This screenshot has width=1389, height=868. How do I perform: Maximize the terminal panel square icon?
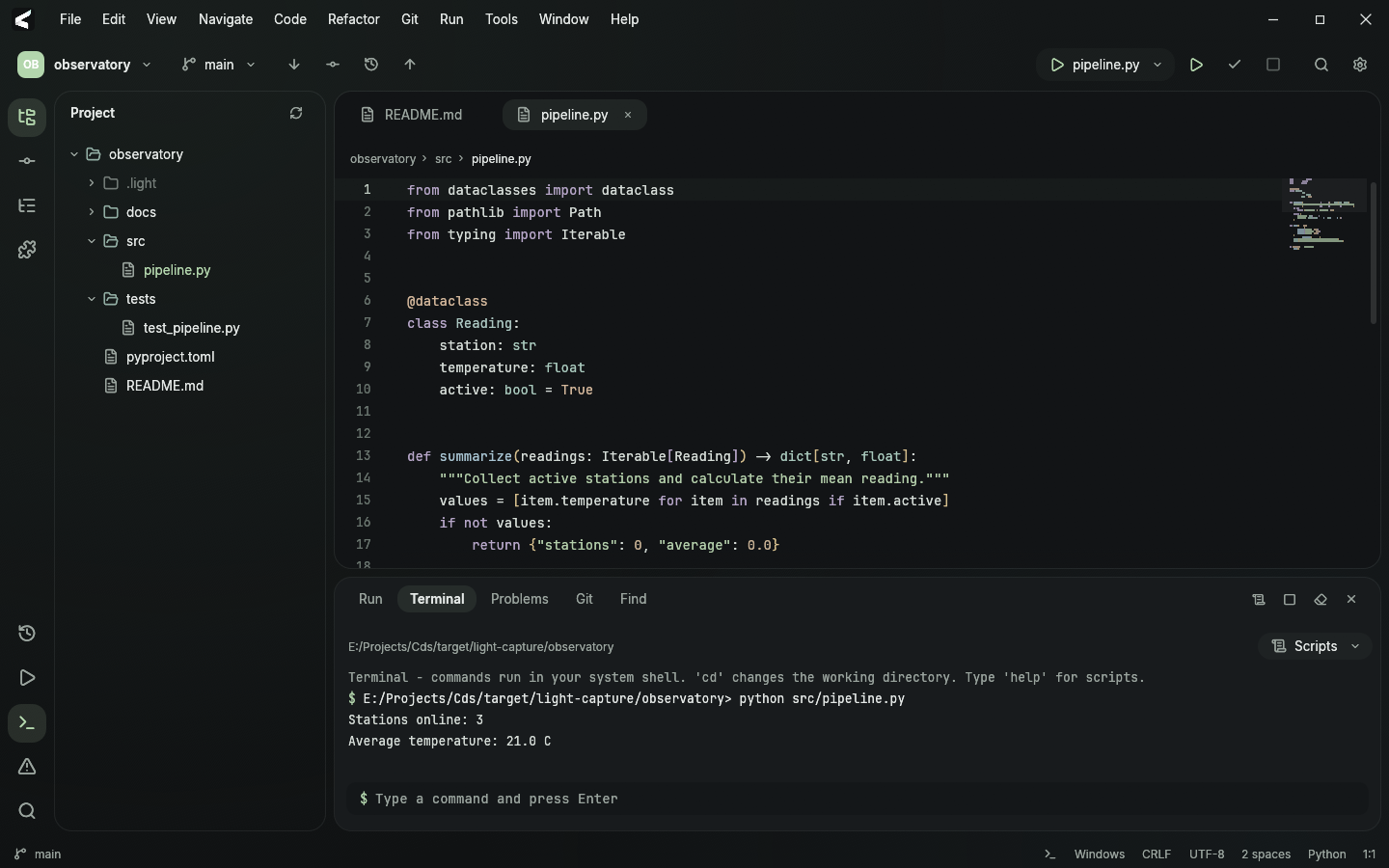tap(1290, 600)
